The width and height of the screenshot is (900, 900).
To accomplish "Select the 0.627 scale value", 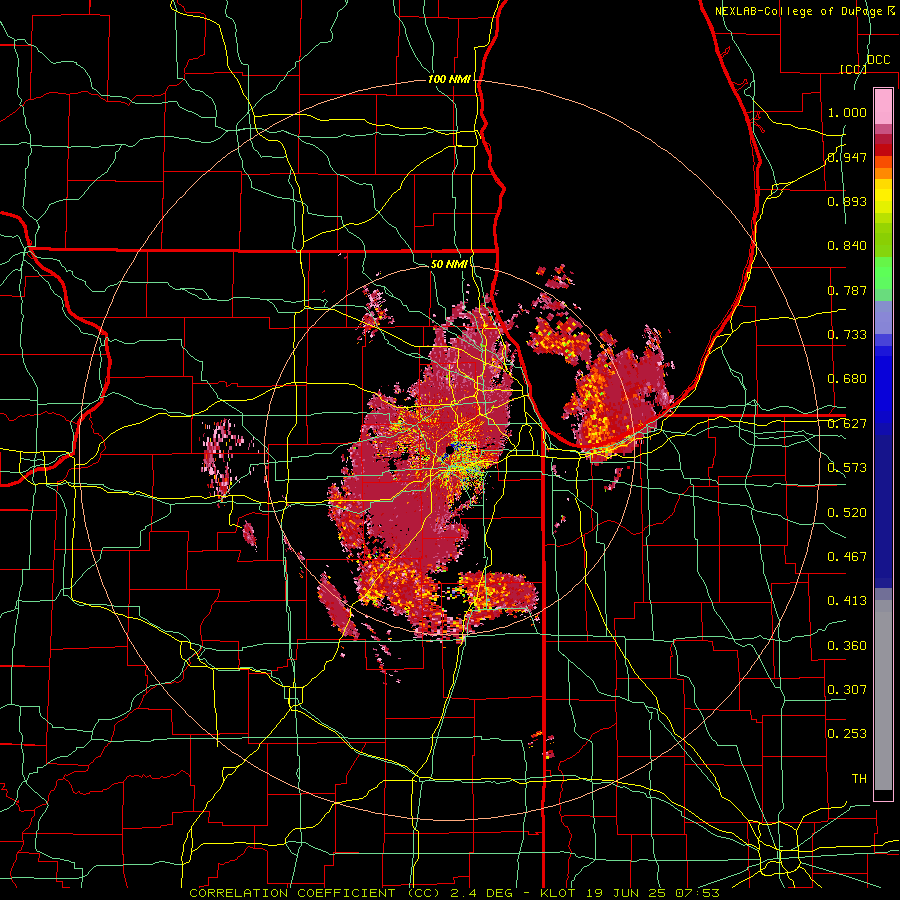I will click(847, 424).
